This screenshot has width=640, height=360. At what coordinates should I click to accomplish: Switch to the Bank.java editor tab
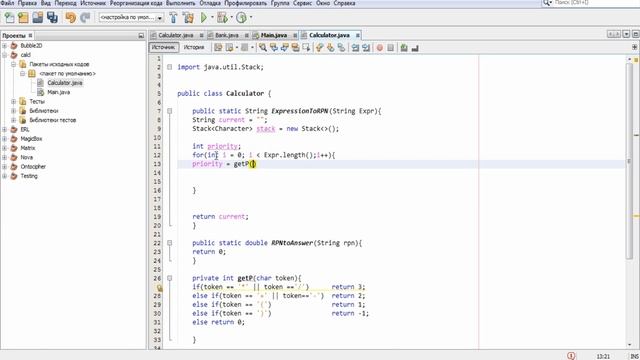coord(227,36)
